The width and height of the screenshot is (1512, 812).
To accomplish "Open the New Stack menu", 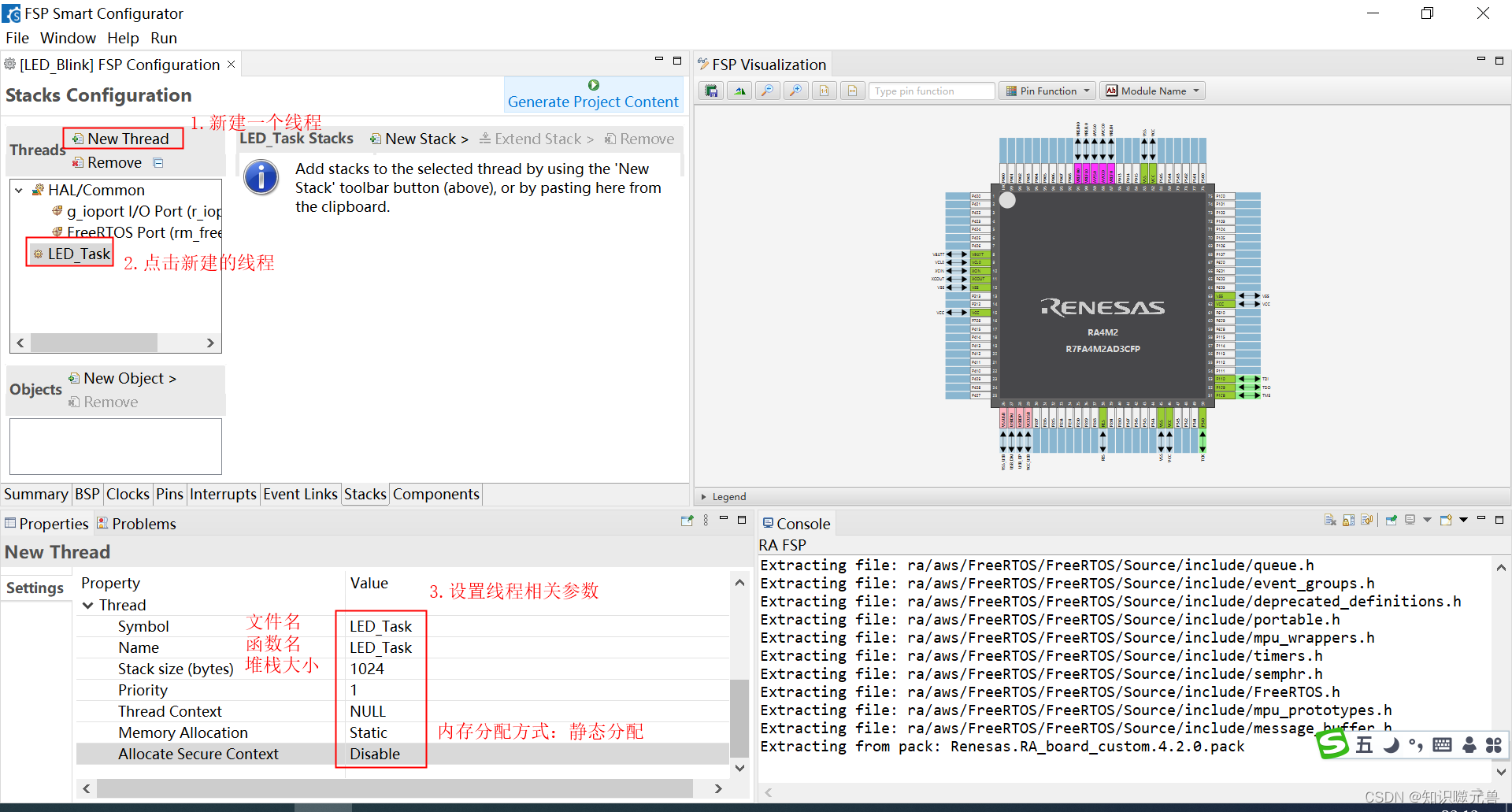I will coord(419,139).
